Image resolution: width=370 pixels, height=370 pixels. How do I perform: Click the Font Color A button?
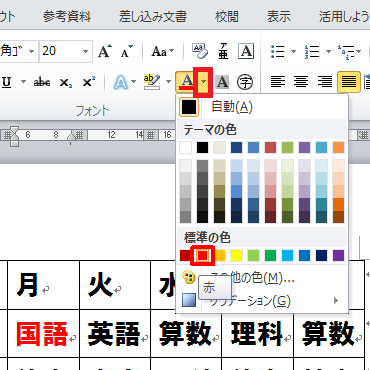pyautogui.click(x=186, y=82)
